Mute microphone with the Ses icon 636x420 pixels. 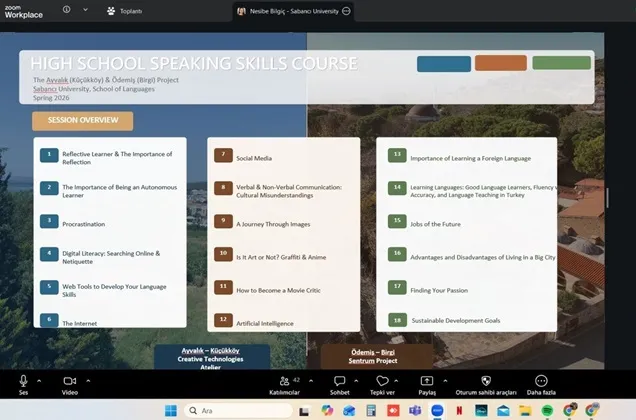coord(23,381)
